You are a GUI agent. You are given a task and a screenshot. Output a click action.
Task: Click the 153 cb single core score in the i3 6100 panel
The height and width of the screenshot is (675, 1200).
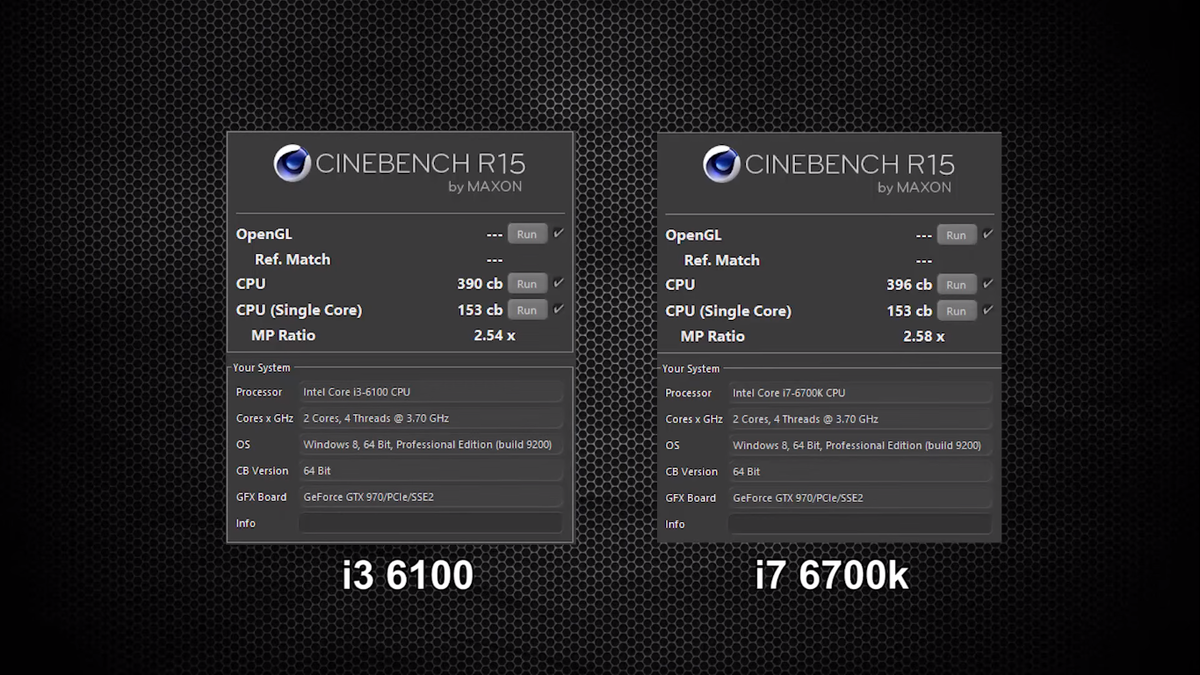point(480,310)
